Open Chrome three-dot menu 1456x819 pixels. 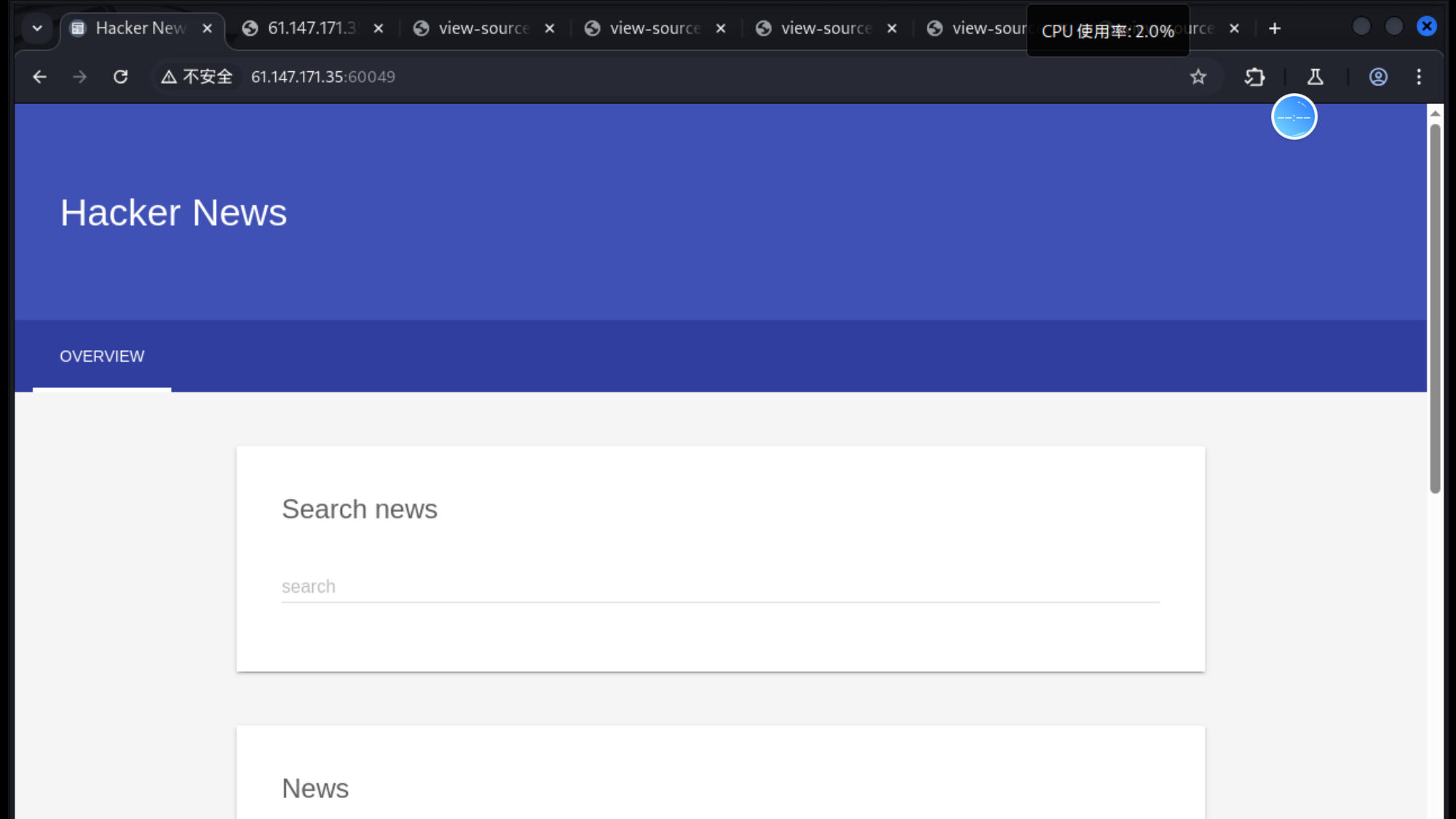click(x=1418, y=76)
